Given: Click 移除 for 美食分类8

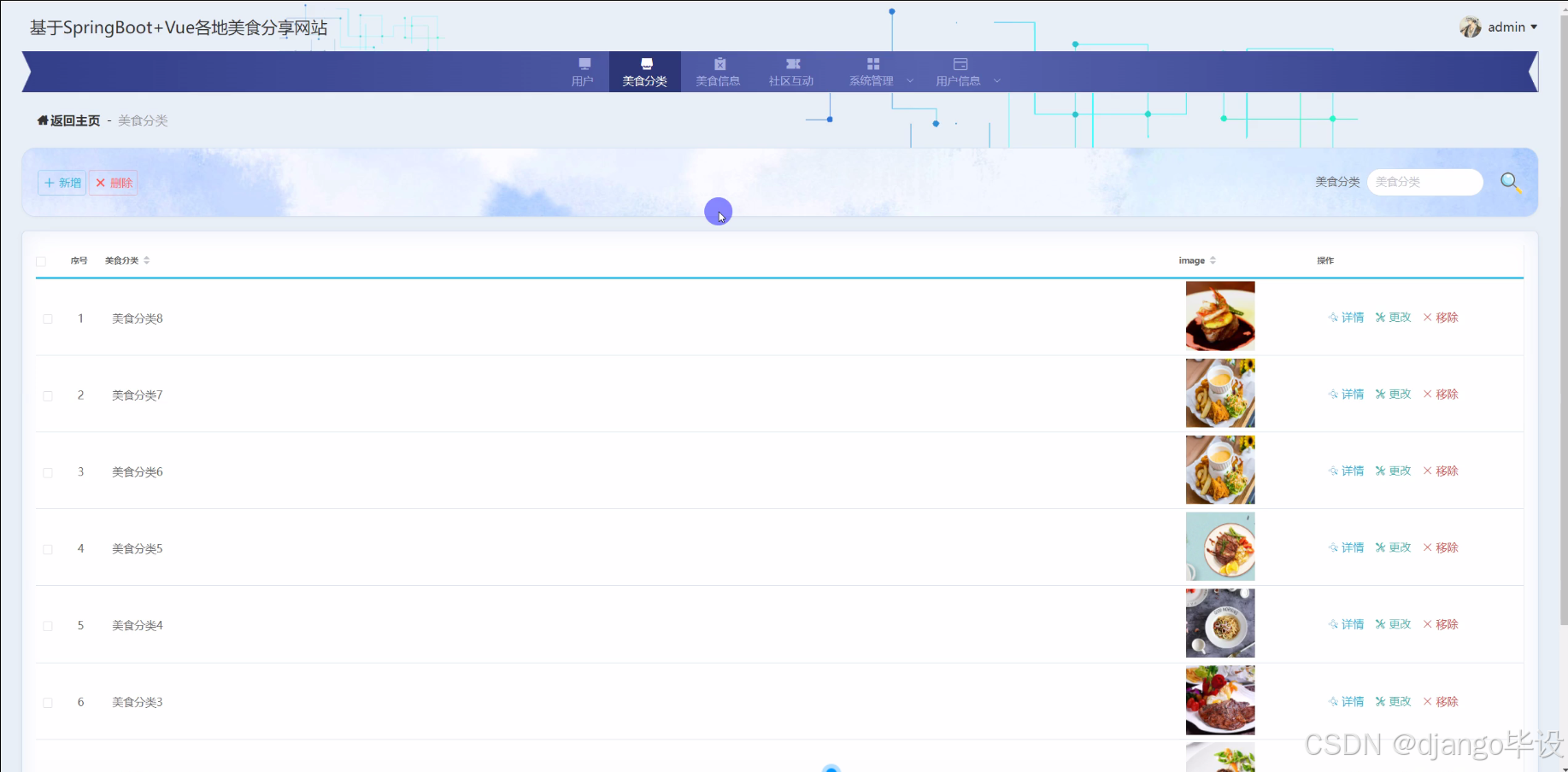Looking at the screenshot, I should (x=1441, y=318).
